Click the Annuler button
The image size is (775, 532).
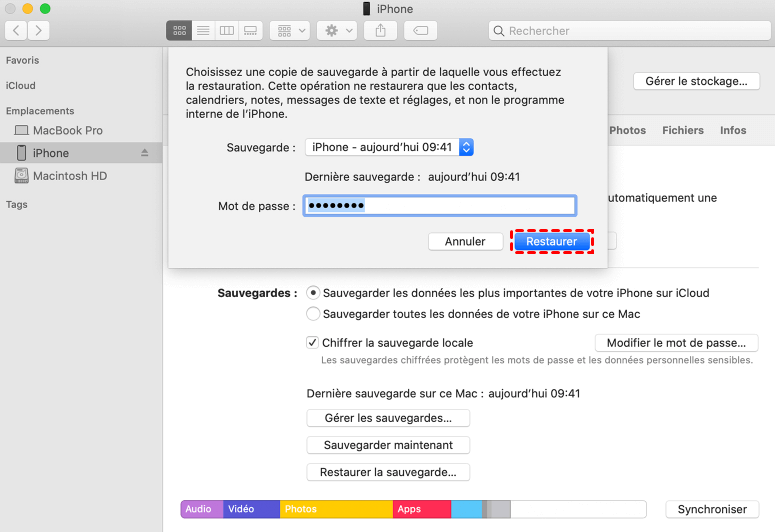[465, 241]
